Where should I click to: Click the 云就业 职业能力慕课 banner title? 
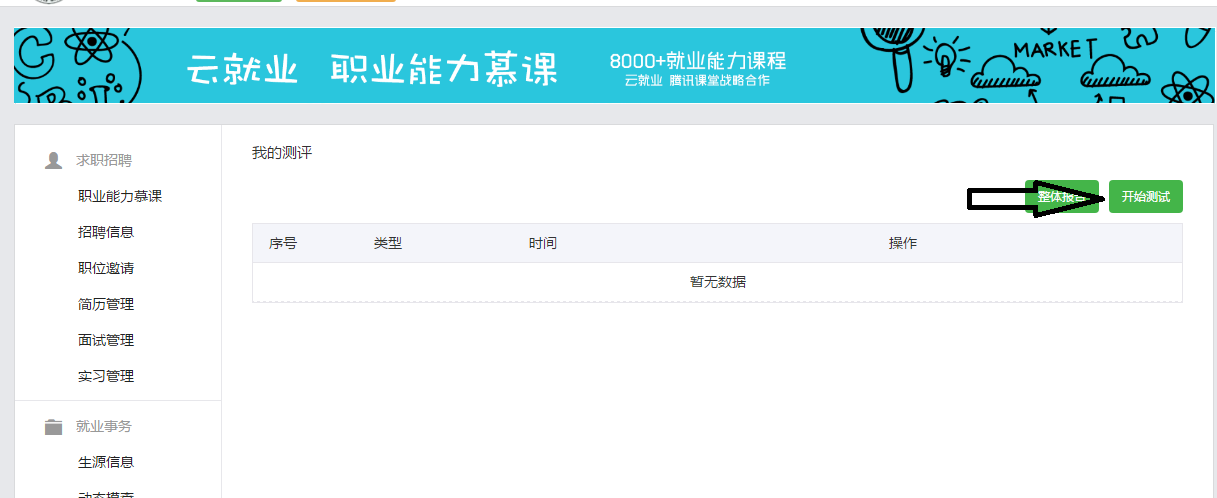point(372,69)
